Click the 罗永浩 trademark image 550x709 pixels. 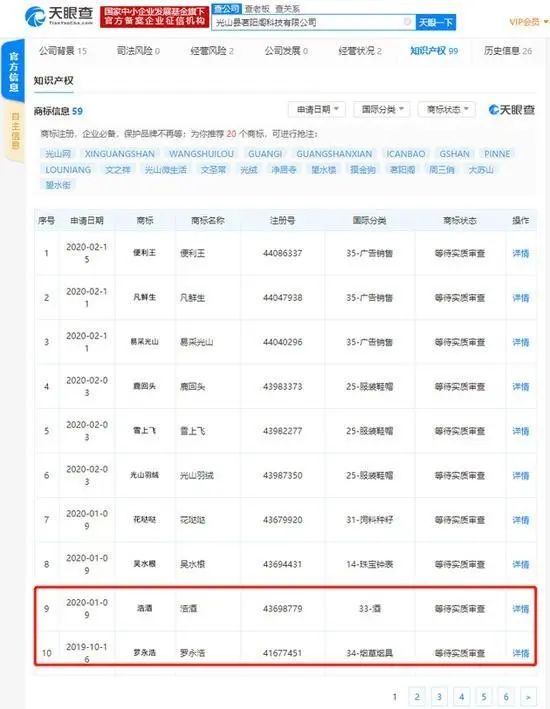145,652
